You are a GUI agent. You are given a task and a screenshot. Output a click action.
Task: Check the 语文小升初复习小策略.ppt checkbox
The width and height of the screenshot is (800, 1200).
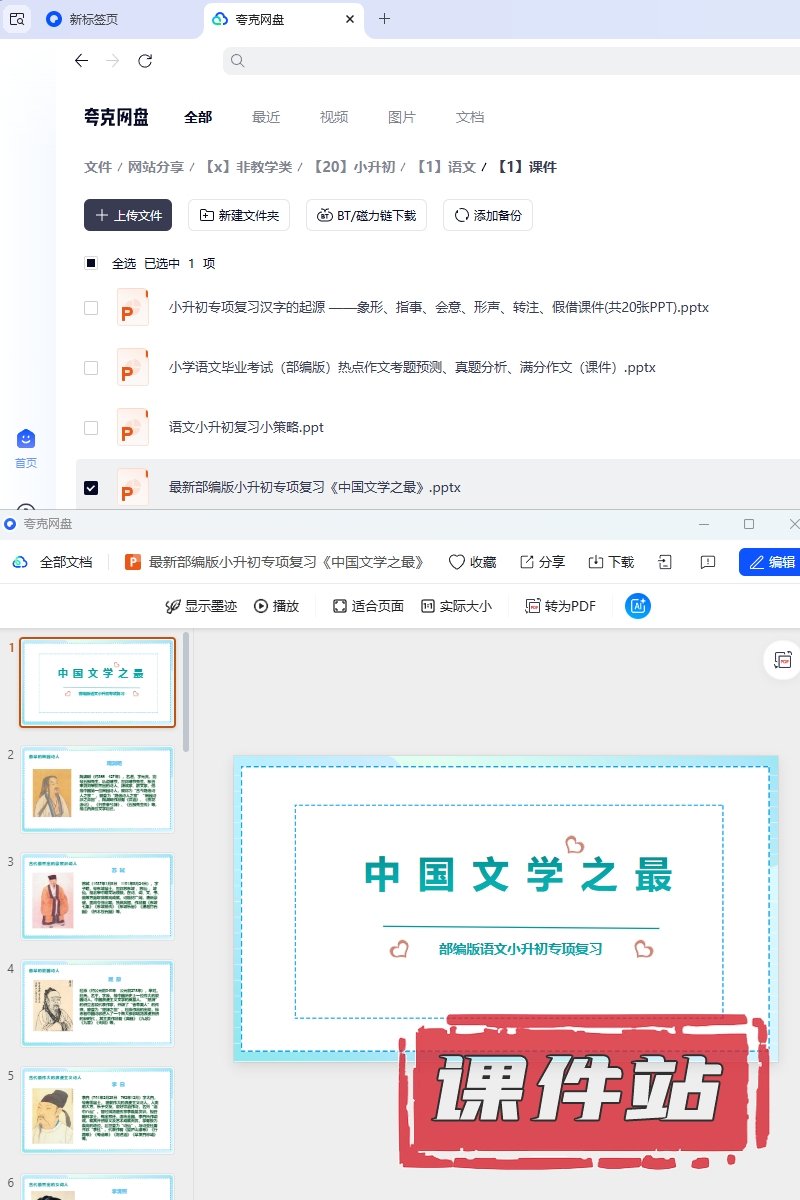91,428
